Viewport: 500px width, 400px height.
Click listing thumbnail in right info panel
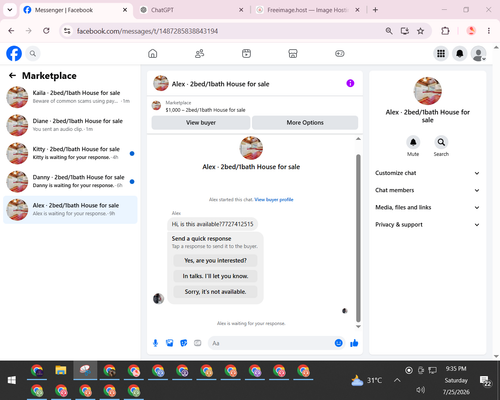click(x=427, y=91)
